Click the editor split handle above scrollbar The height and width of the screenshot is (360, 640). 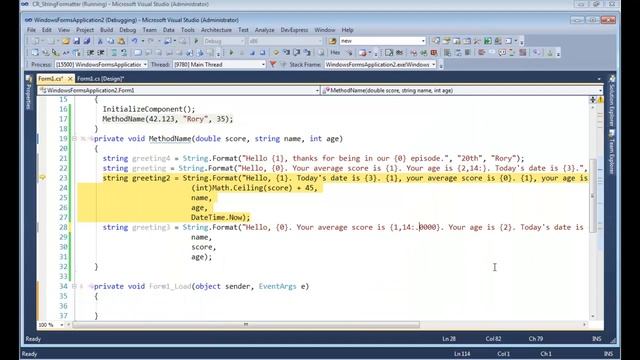593,100
